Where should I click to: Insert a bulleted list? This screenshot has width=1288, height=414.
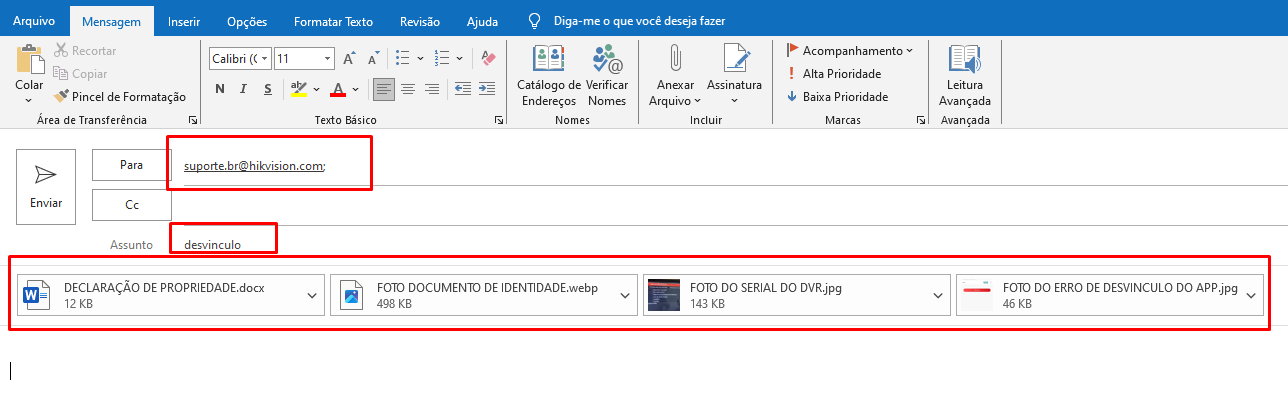403,59
